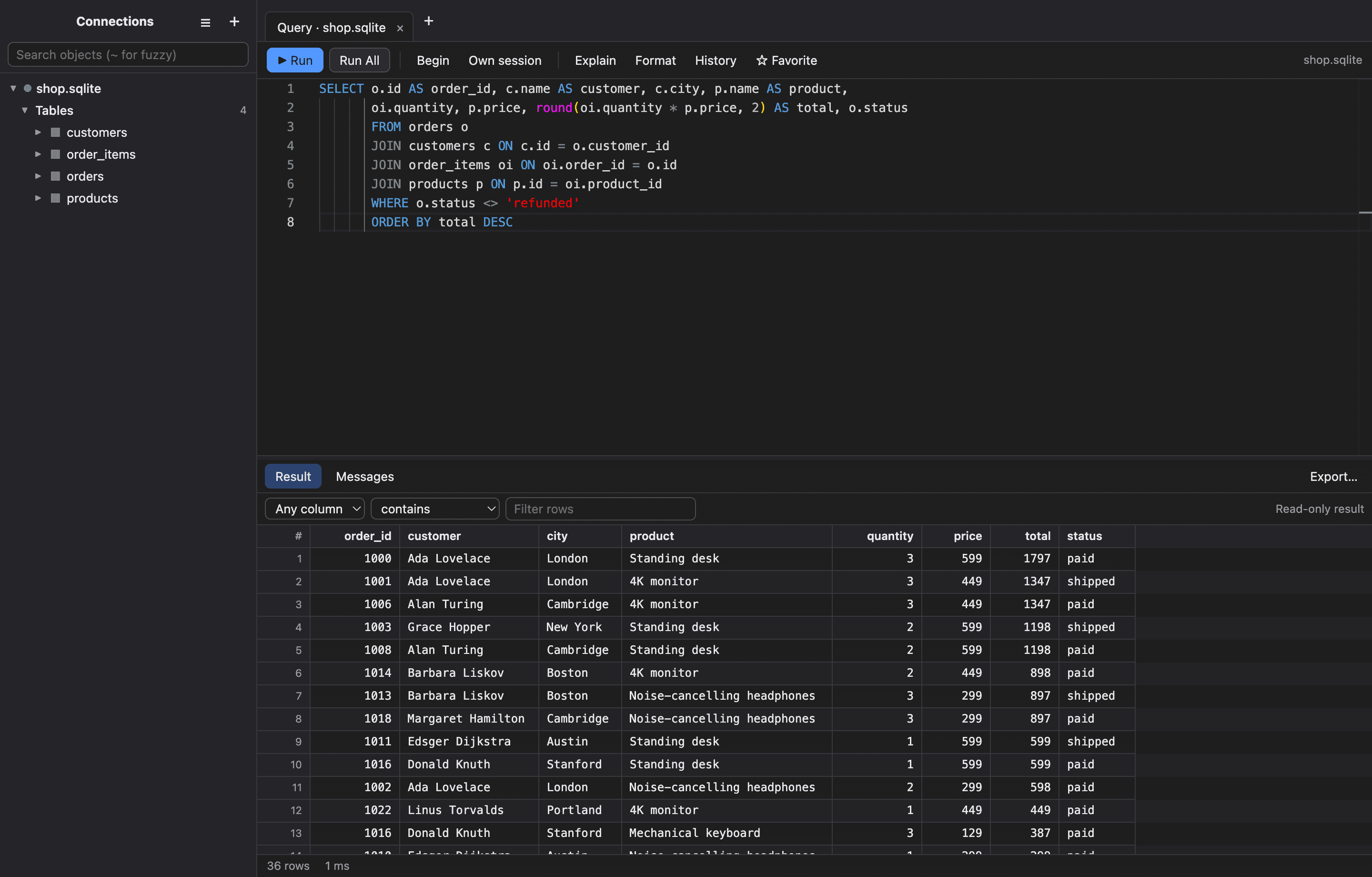Open a new query tab

pos(428,21)
